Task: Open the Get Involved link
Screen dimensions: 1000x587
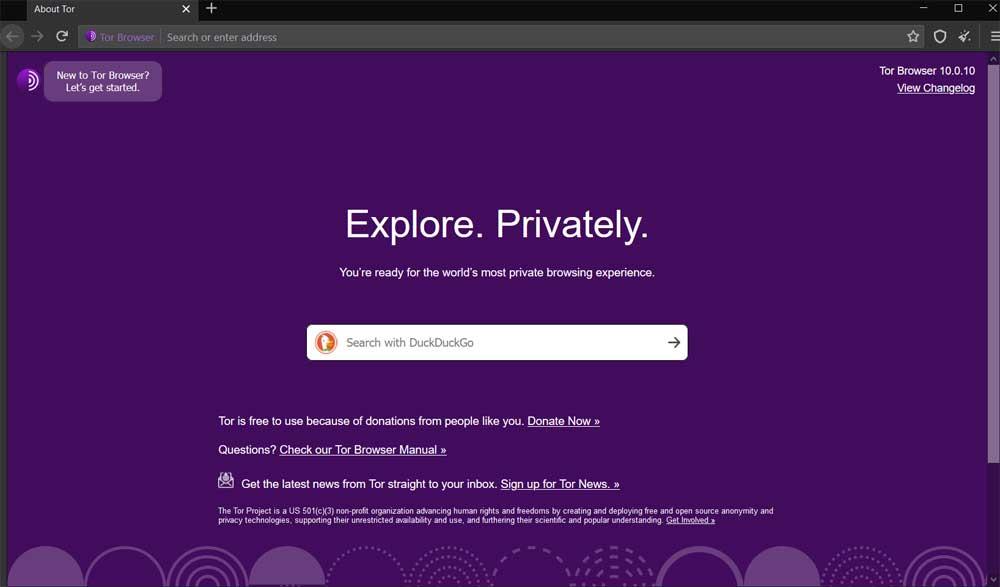Action: coord(690,521)
